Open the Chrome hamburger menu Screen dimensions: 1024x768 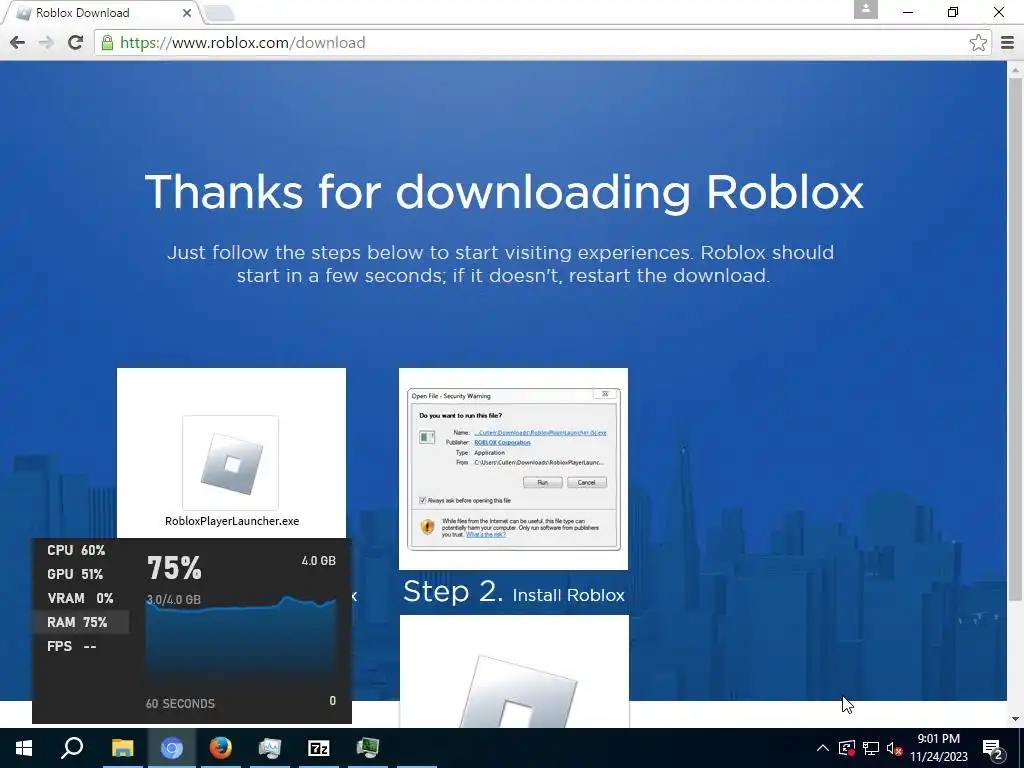coord(1007,43)
